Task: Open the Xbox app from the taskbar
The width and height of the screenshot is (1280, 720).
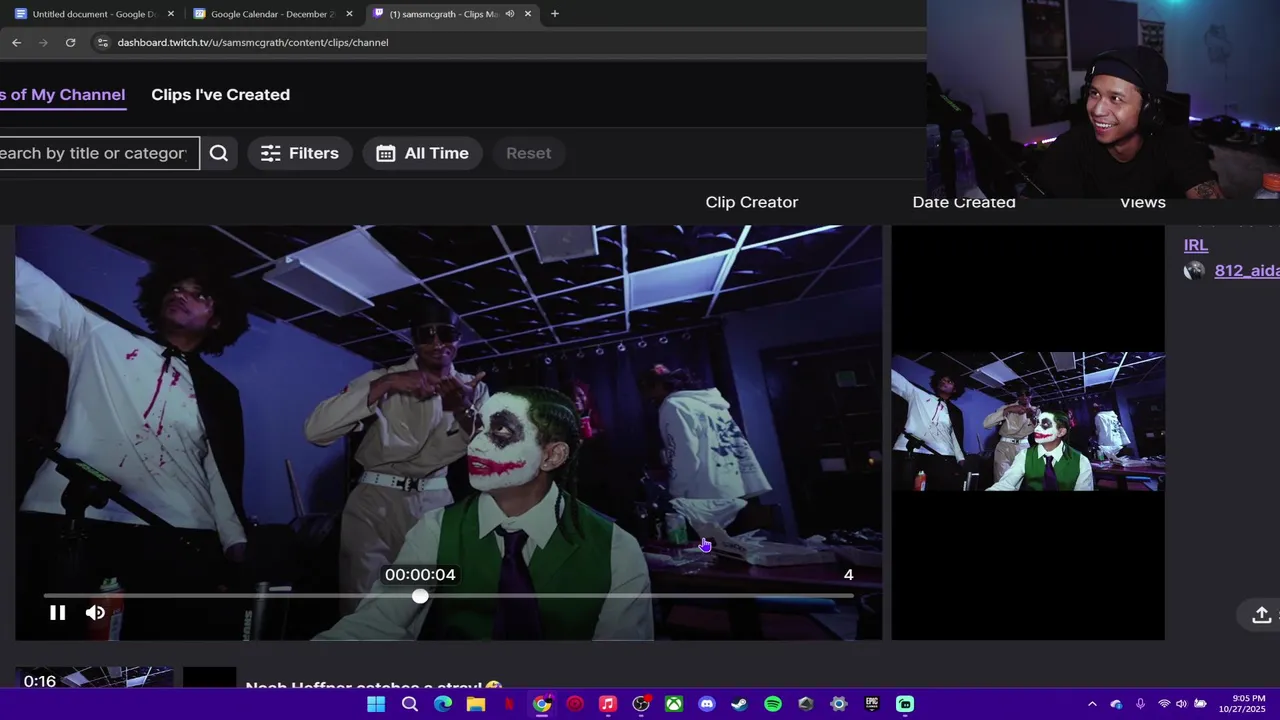Action: point(674,704)
